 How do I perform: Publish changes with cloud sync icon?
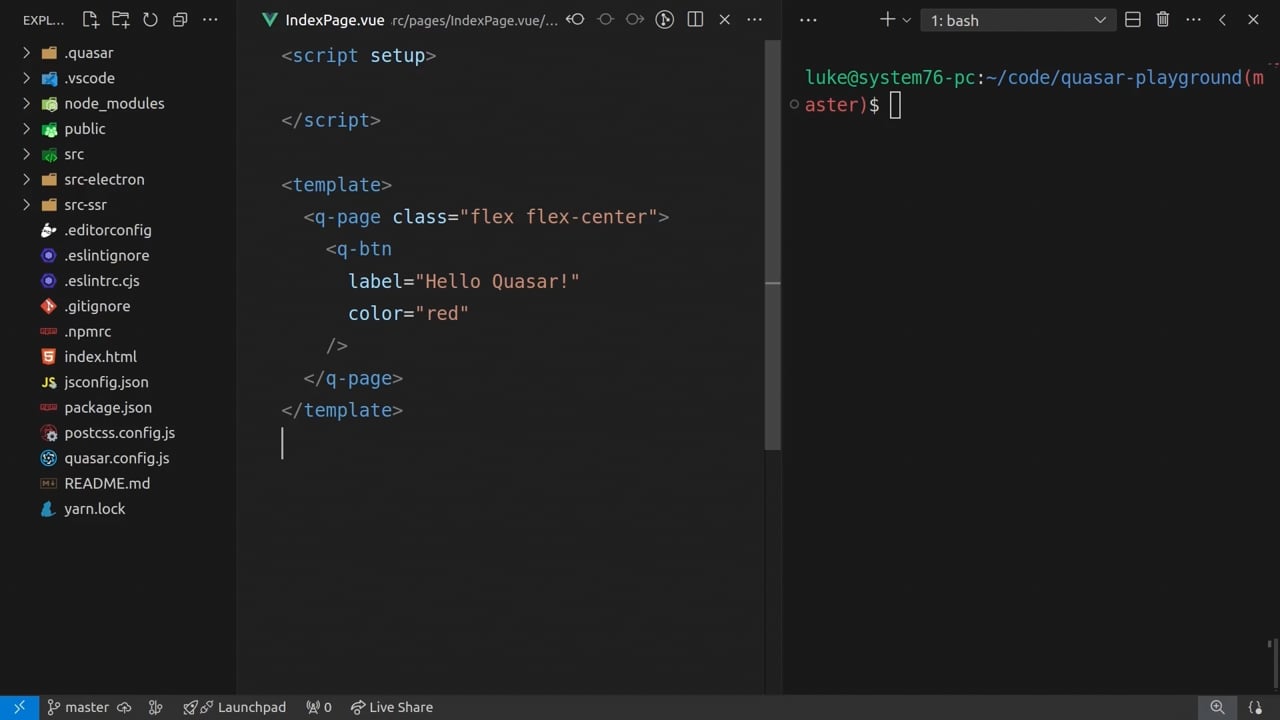[125, 707]
